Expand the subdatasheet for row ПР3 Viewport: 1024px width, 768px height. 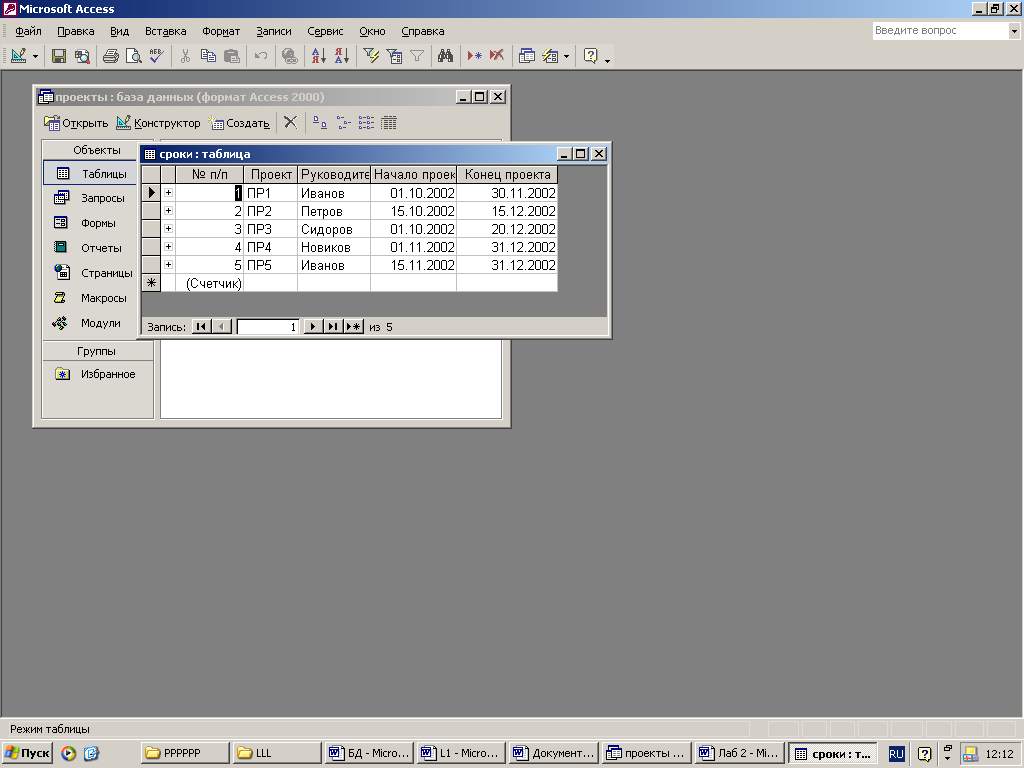(168, 229)
